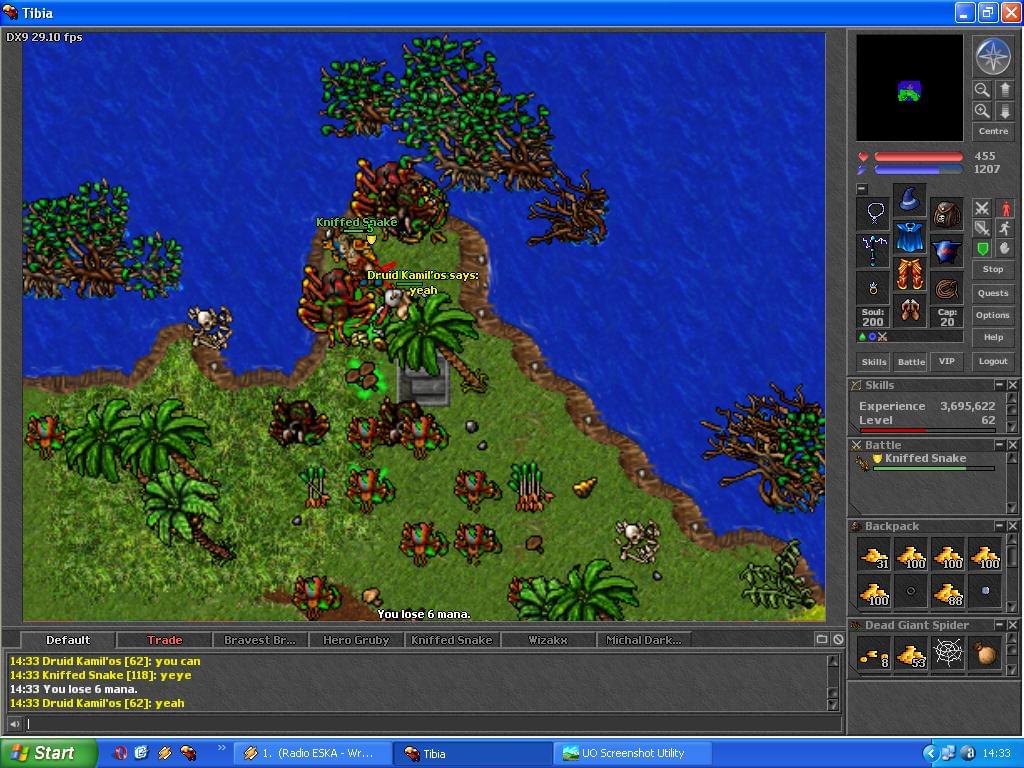Select Kniffed Snake in the Battle list
The image size is (1024, 768).
click(x=927, y=462)
